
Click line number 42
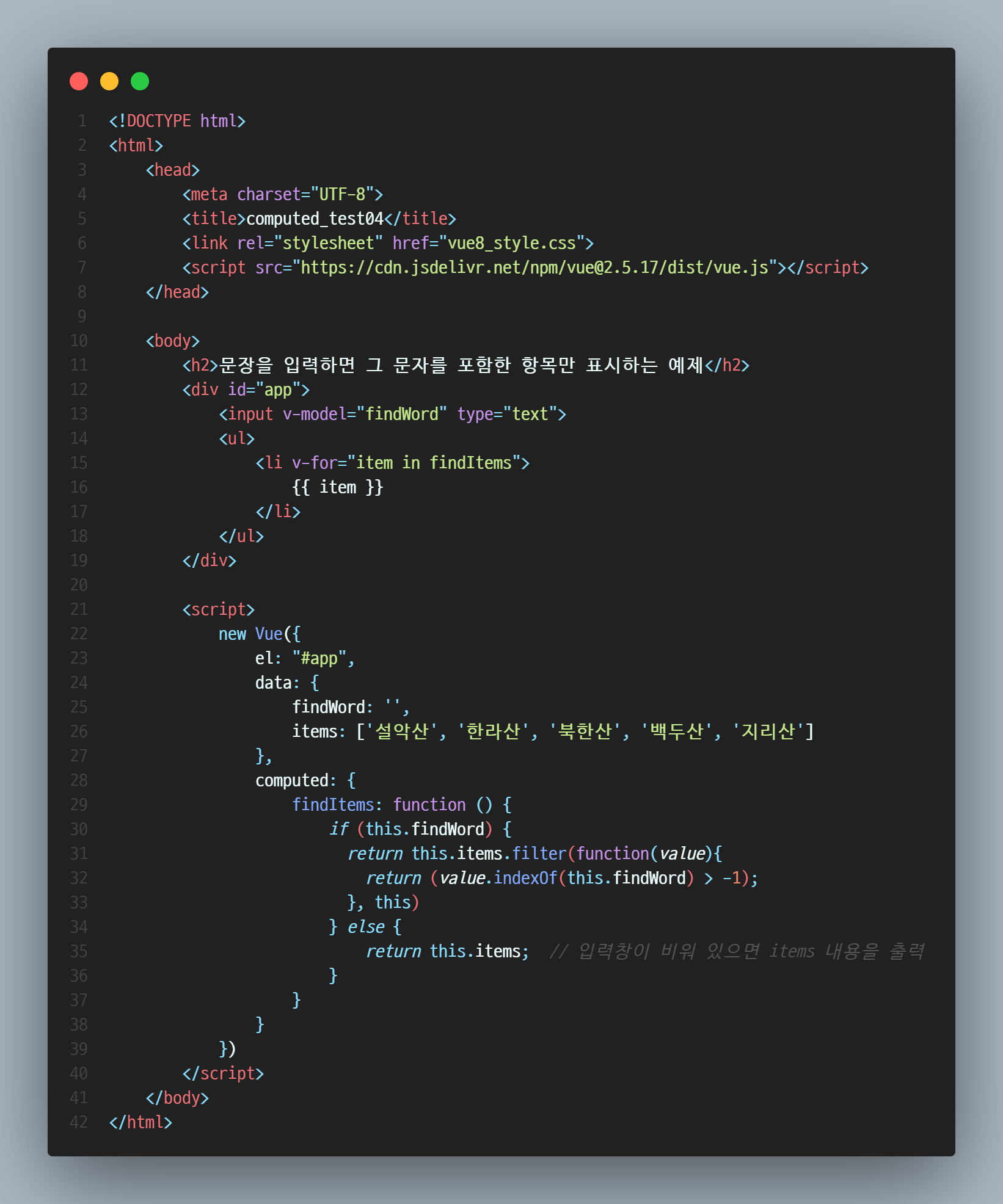(79, 1122)
